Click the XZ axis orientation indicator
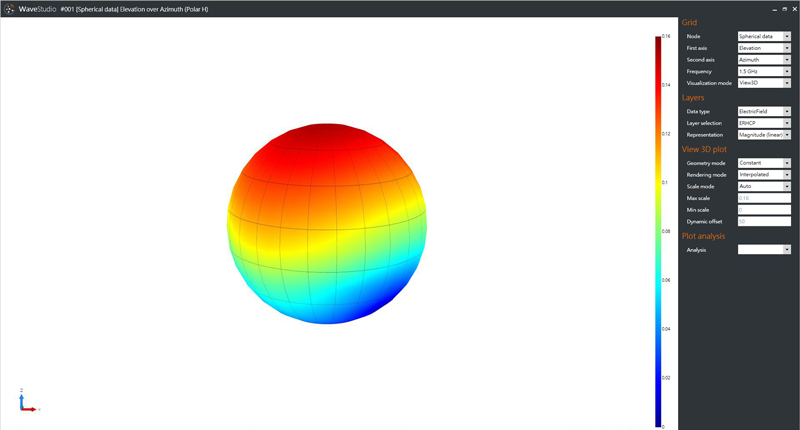The image size is (800, 430). [x=27, y=402]
